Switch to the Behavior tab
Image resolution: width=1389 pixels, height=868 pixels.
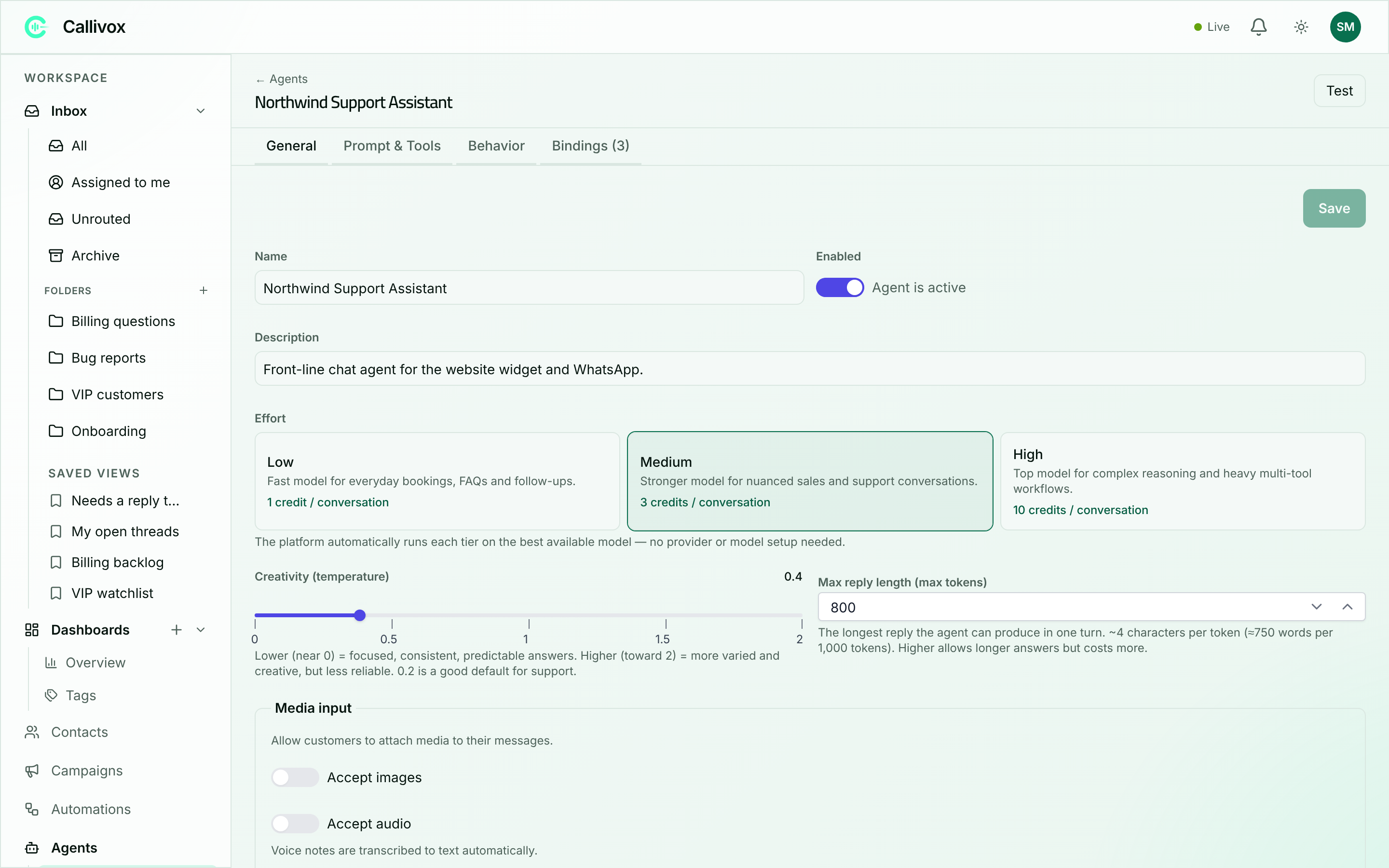point(496,146)
